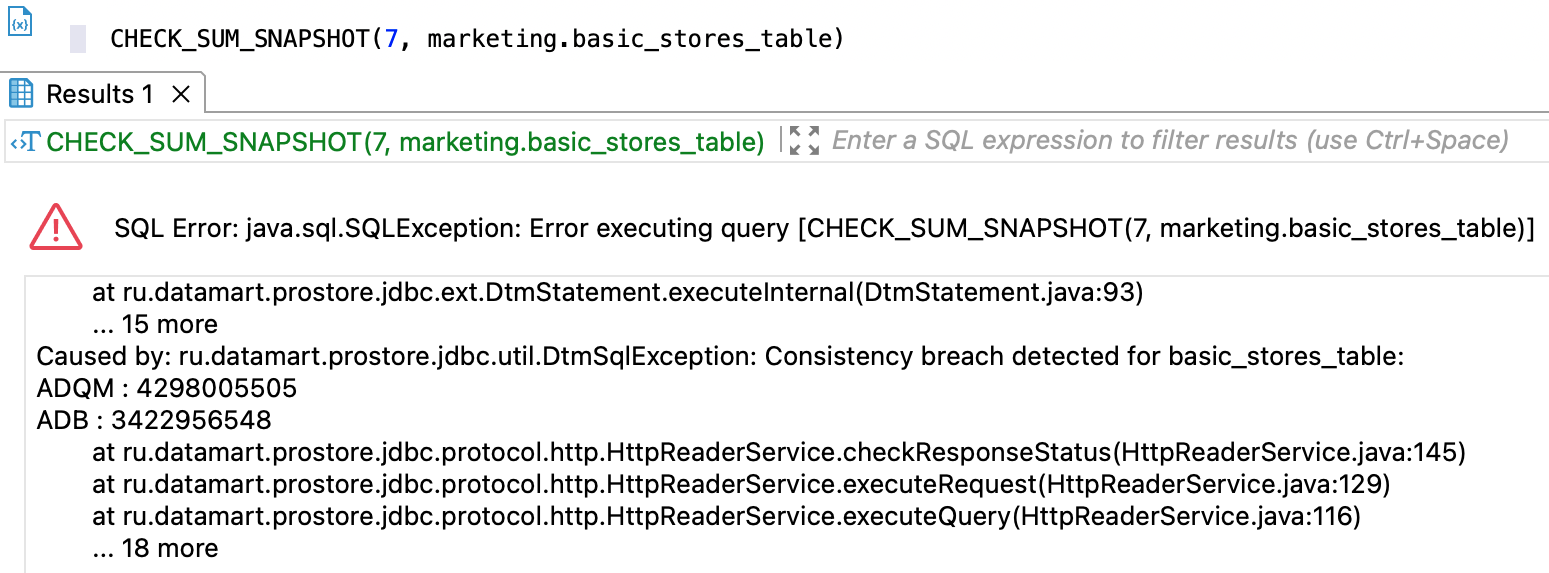Close the Results 1 tab
Viewport: 1549px width, 573px height.
181,94
